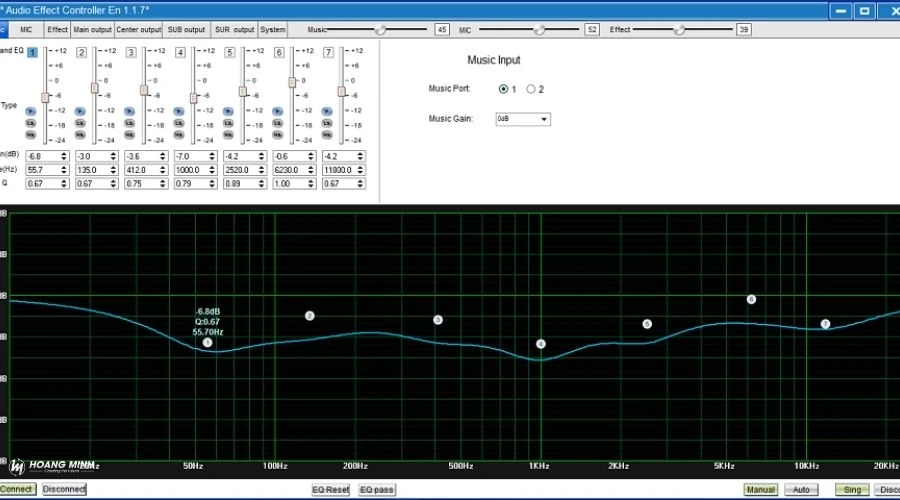The width and height of the screenshot is (900, 500).
Task: Select EQ node 4 on the graph
Action: [540, 344]
